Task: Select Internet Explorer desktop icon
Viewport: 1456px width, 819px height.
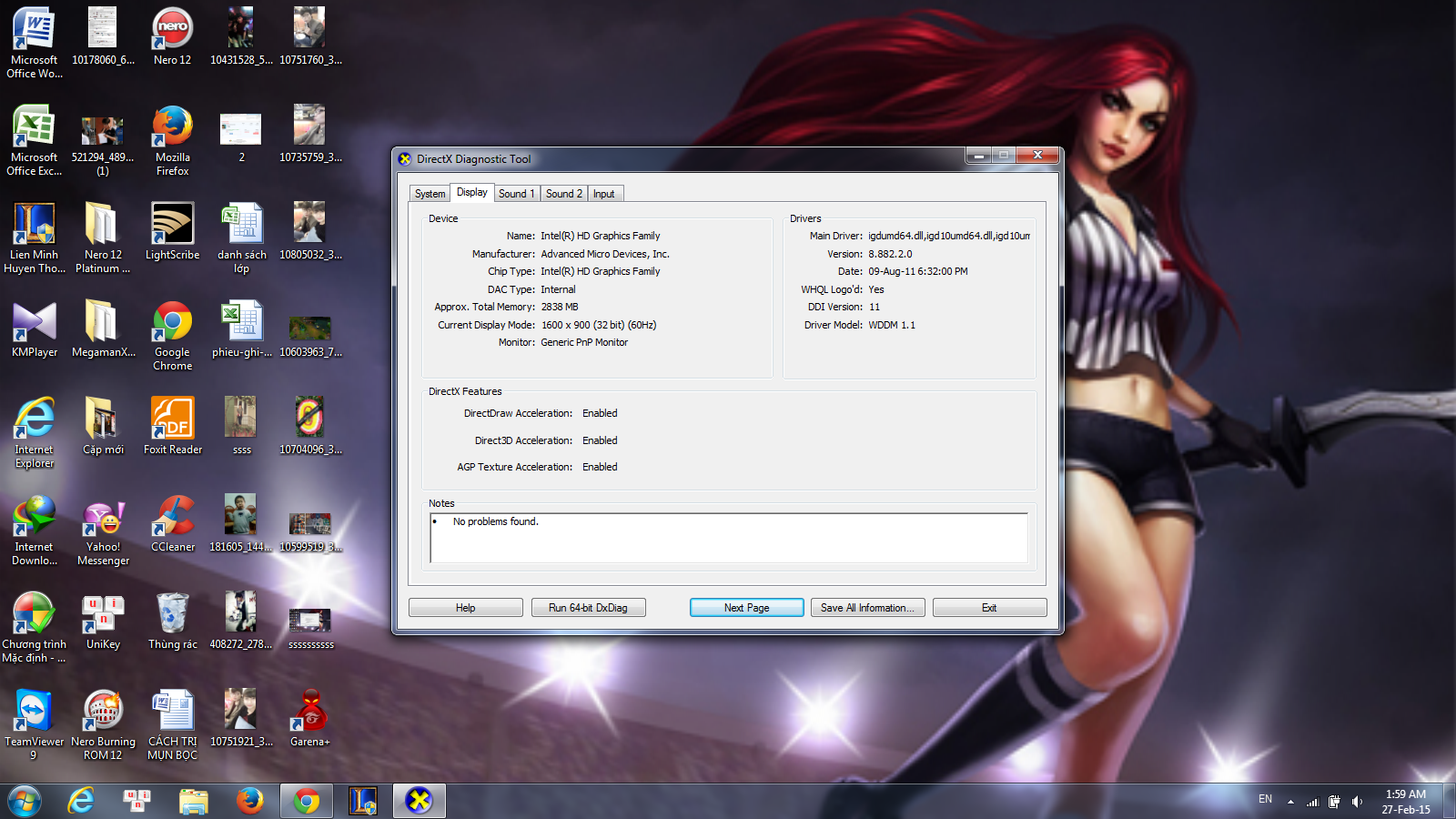Action: point(35,432)
